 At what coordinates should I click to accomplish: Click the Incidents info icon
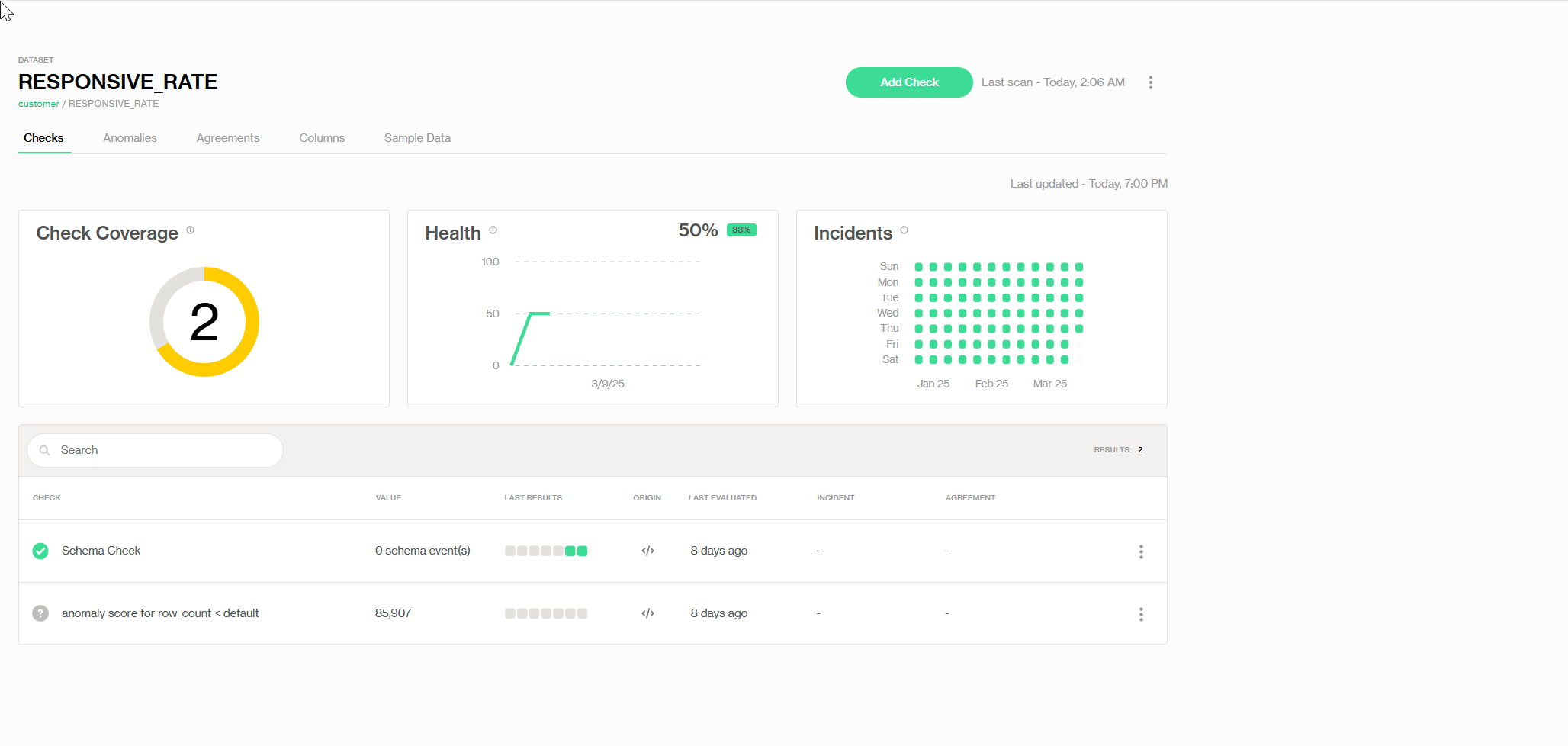[x=904, y=230]
